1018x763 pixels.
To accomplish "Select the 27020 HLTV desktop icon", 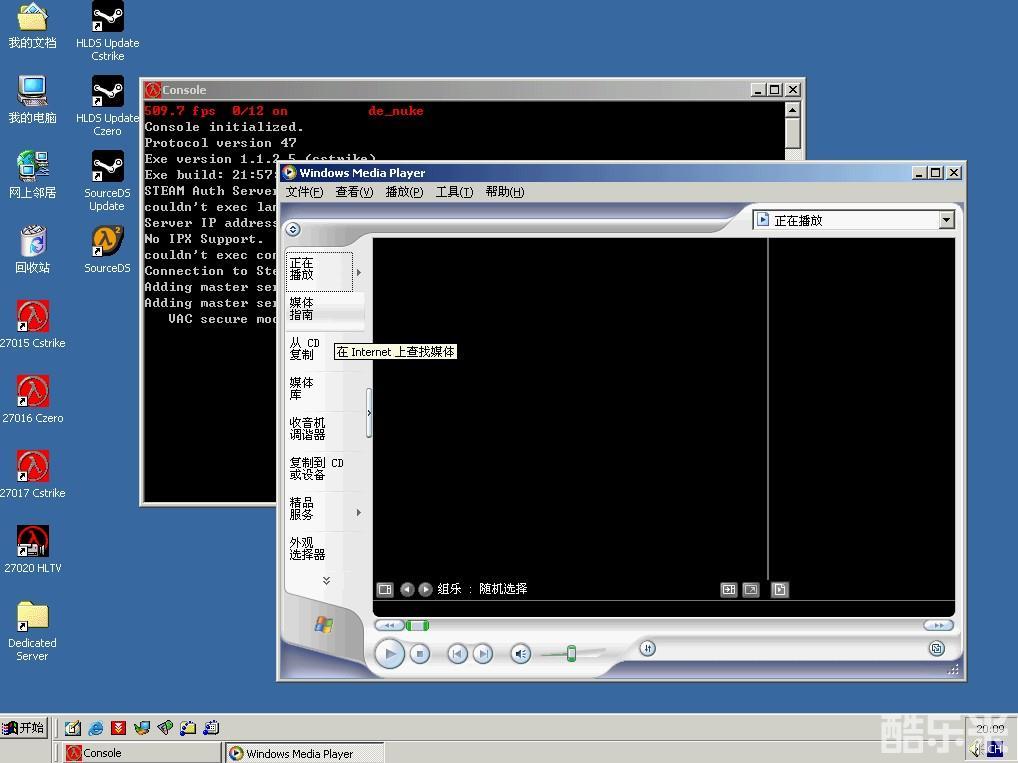I will click(x=32, y=549).
